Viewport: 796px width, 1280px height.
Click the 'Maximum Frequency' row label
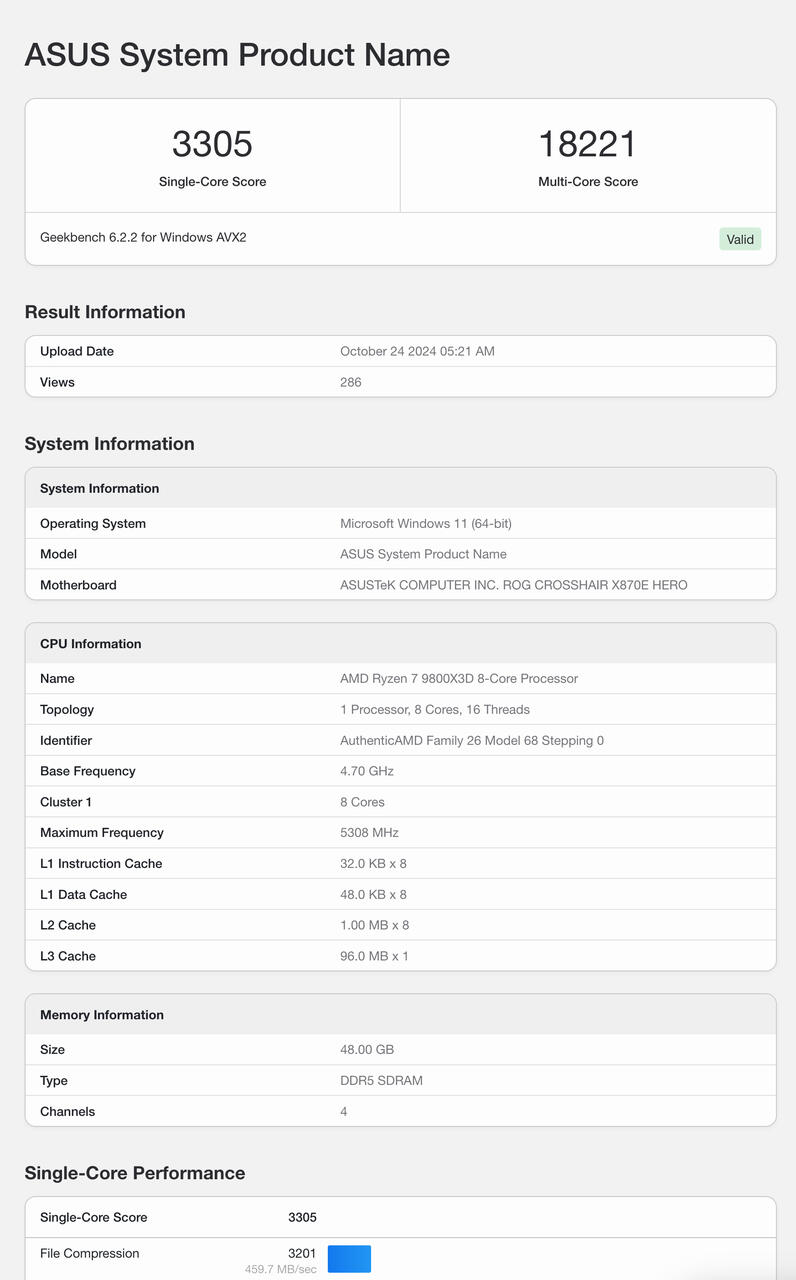pyautogui.click(x=102, y=832)
